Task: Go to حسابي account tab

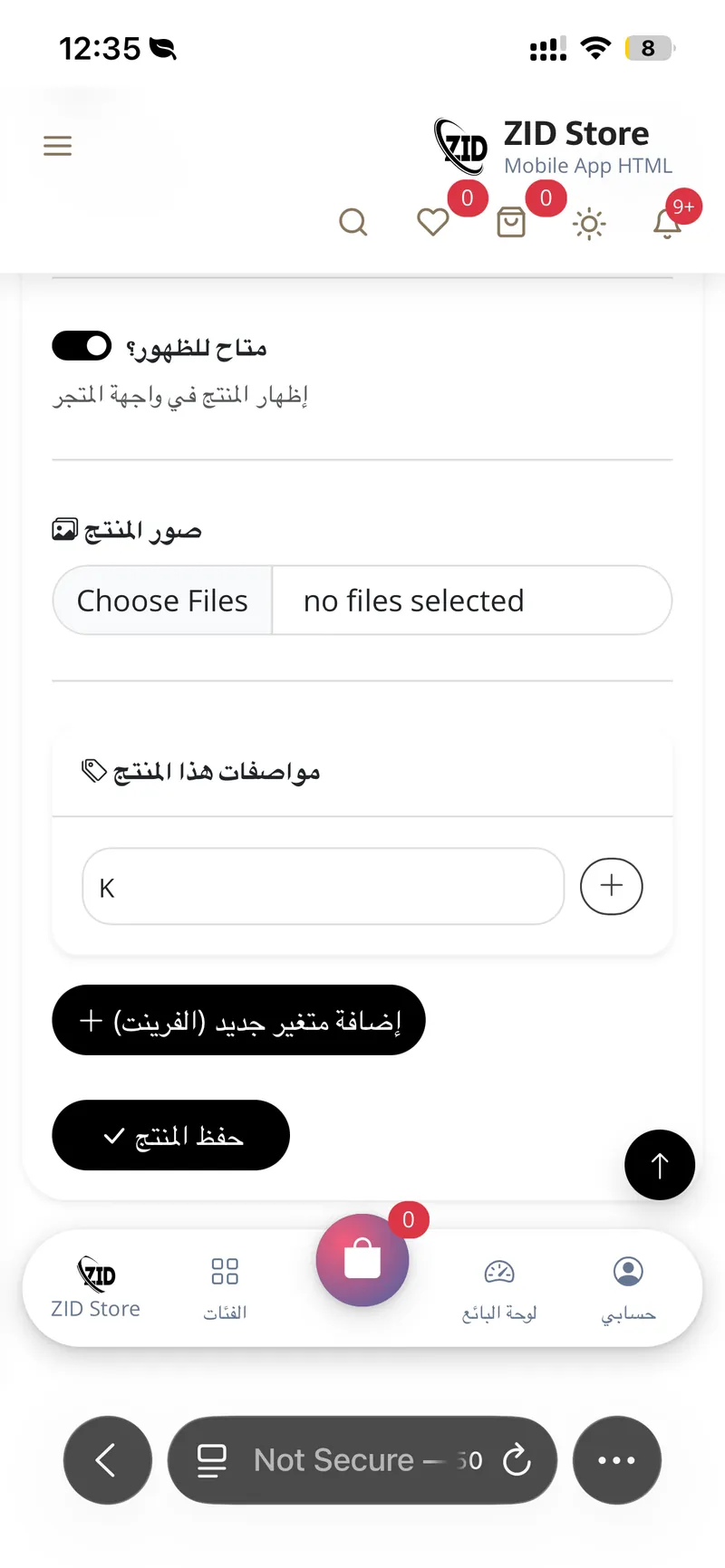Action: [x=628, y=1288]
